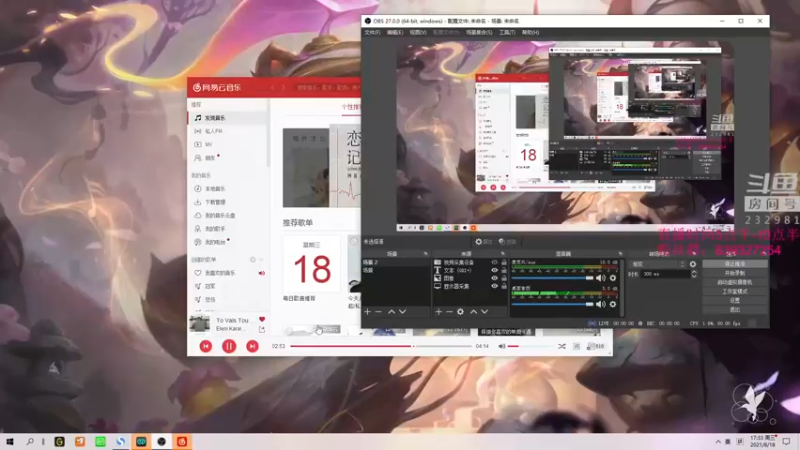Adjust 麦克风/Aux volume slider in OBS mixer

553,278
